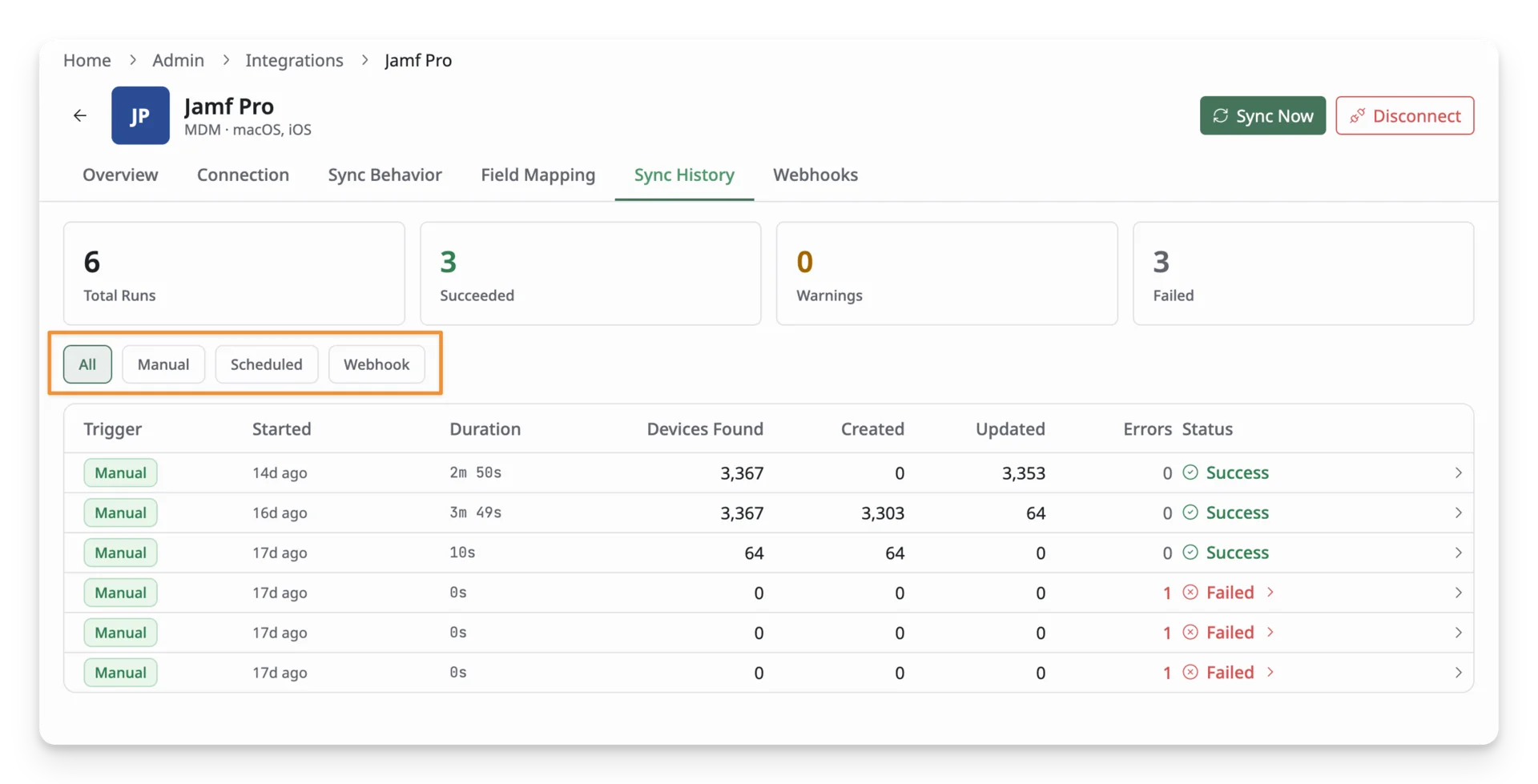
Task: Open the Sync Behavior tab
Action: (x=384, y=175)
